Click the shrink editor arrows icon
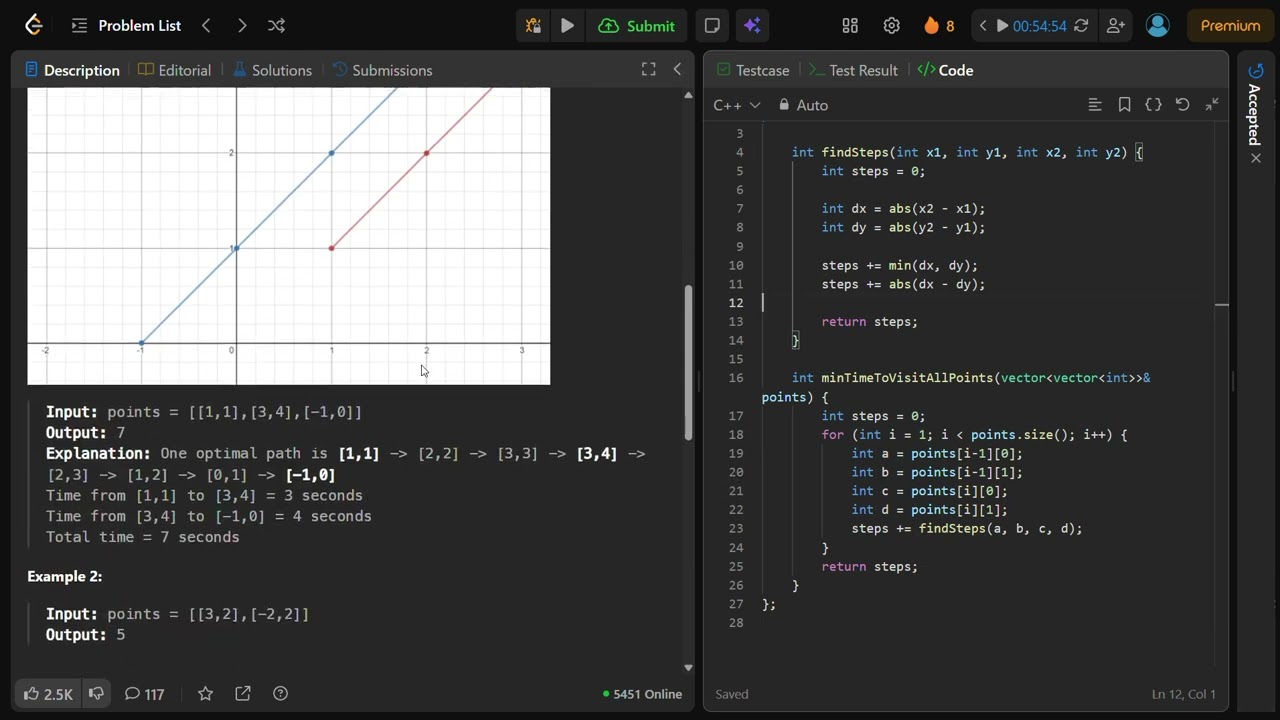The height and width of the screenshot is (720, 1280). point(1212,105)
